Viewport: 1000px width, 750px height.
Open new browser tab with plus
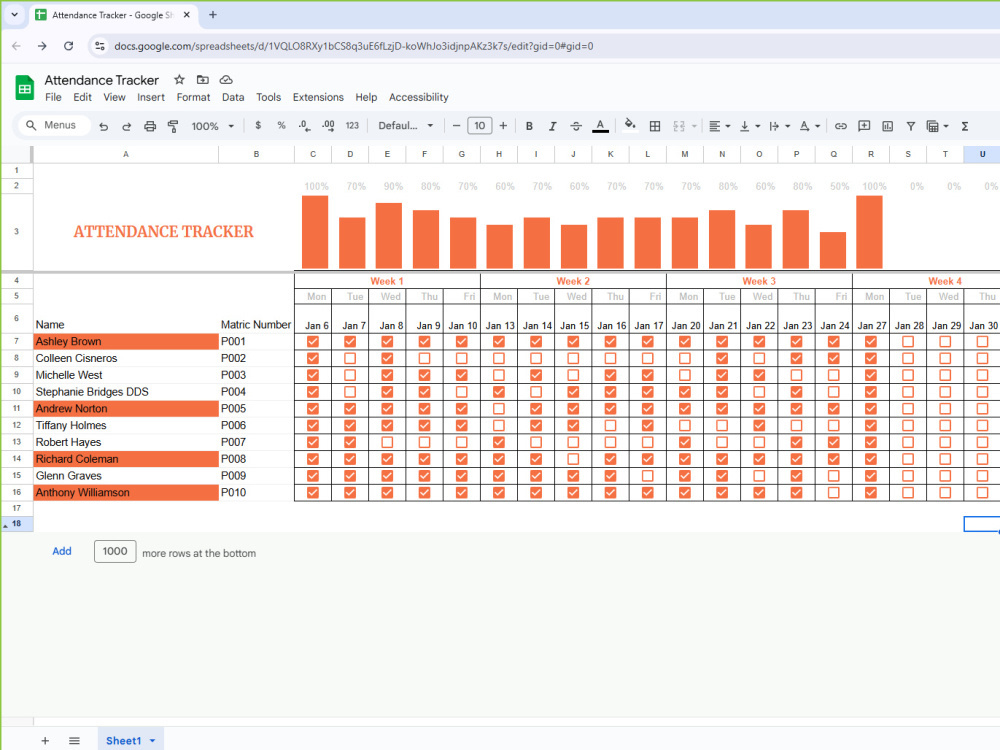[x=213, y=15]
